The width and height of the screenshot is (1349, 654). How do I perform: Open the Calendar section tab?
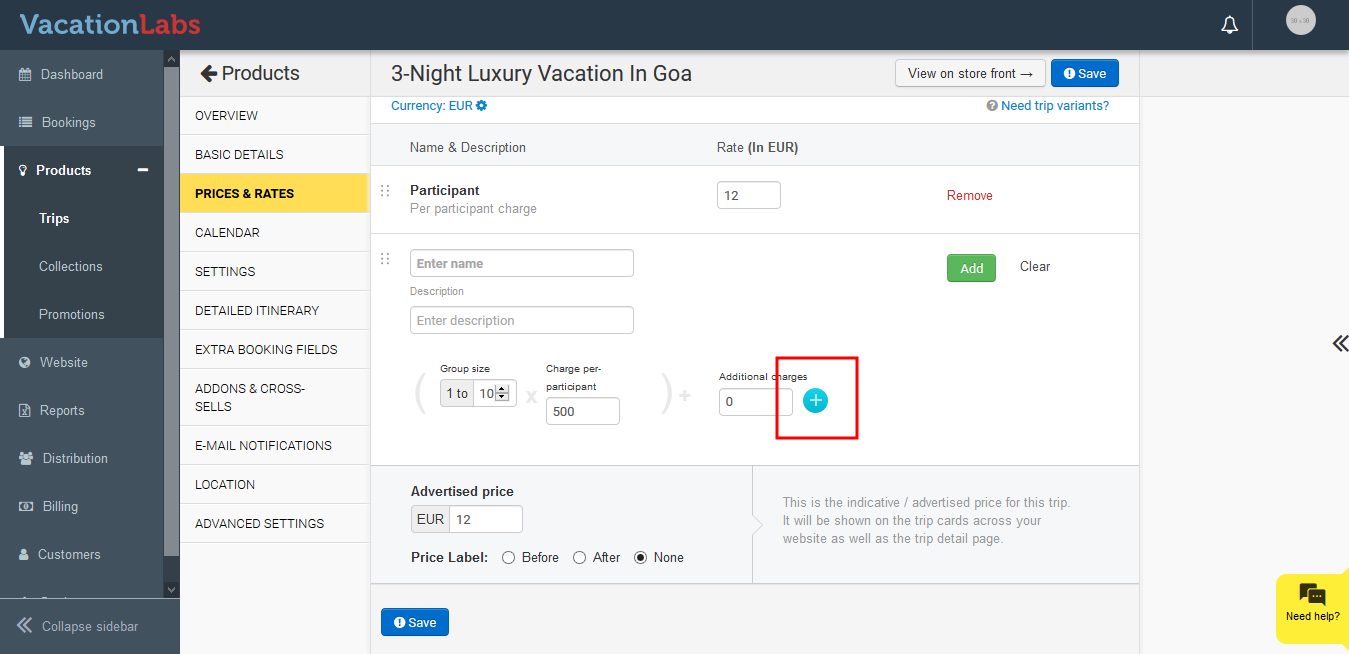pos(227,232)
